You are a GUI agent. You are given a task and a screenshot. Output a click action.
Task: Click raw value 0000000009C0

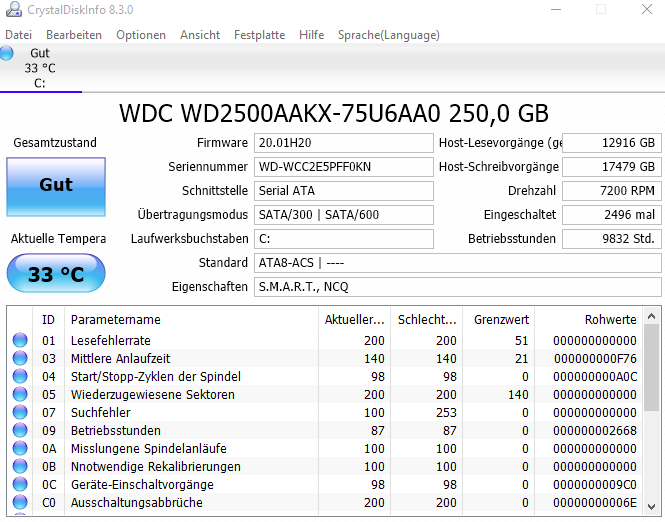tap(595, 485)
